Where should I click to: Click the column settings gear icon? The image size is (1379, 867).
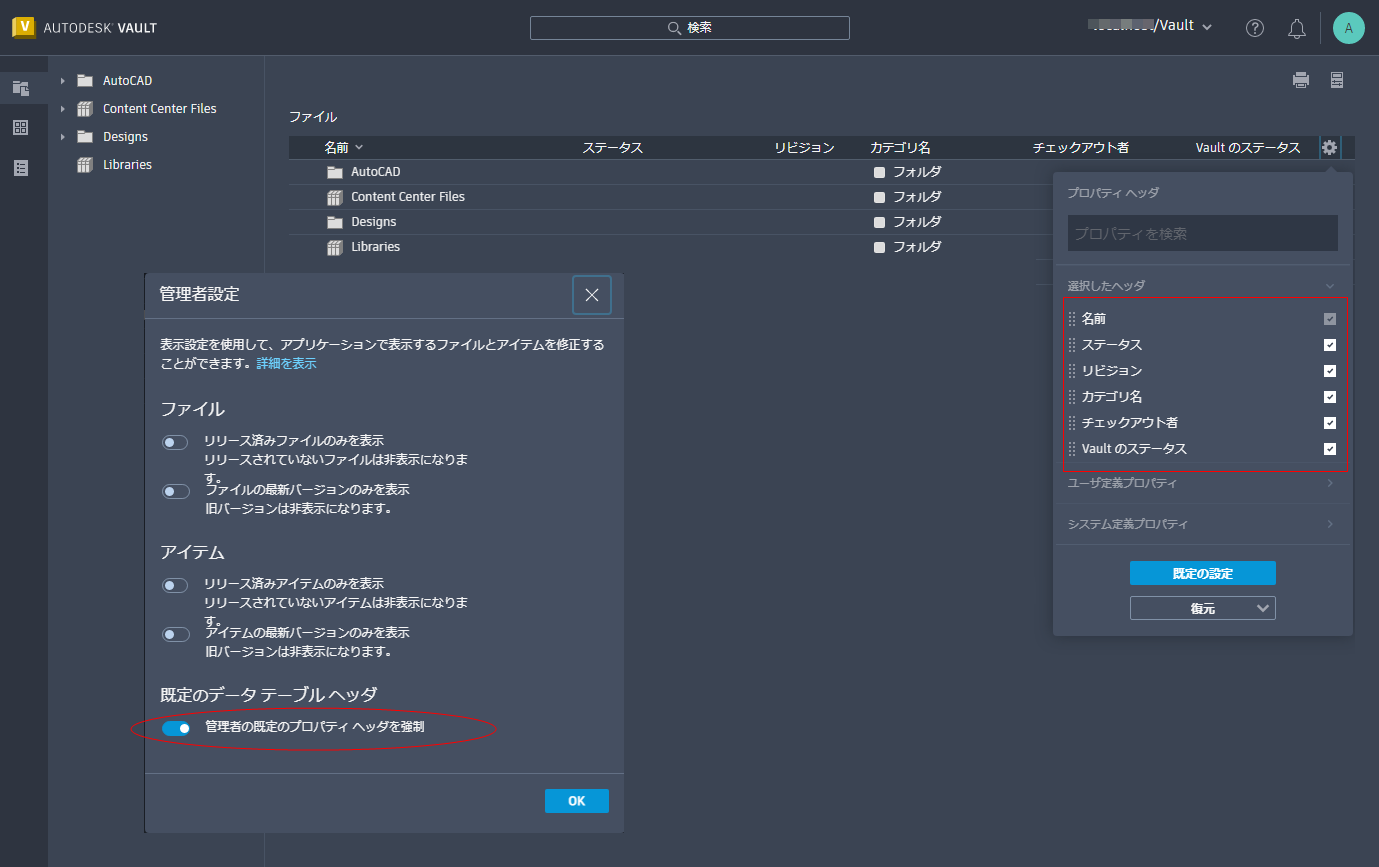click(1329, 148)
